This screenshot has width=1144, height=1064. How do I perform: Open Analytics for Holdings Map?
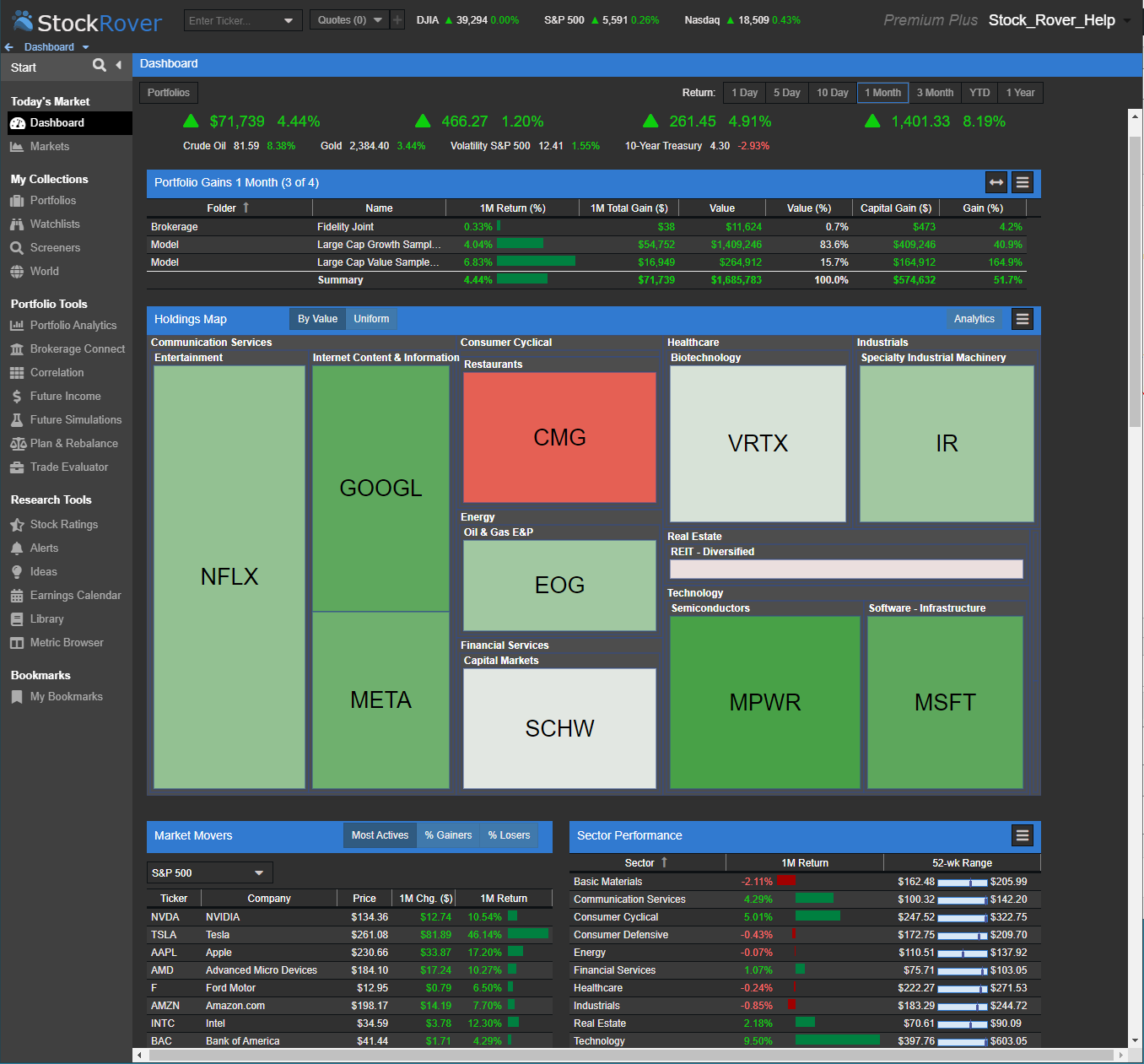coord(974,319)
